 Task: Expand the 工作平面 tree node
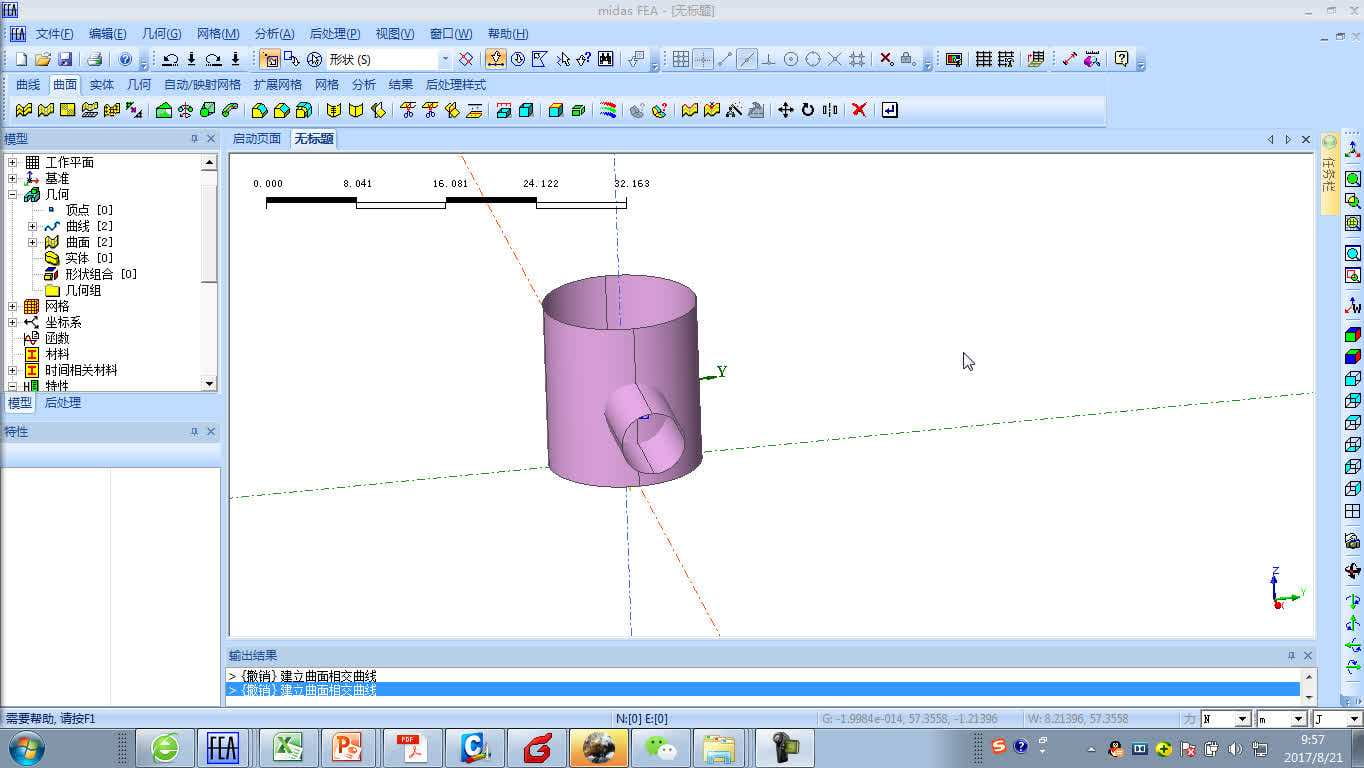point(12,162)
